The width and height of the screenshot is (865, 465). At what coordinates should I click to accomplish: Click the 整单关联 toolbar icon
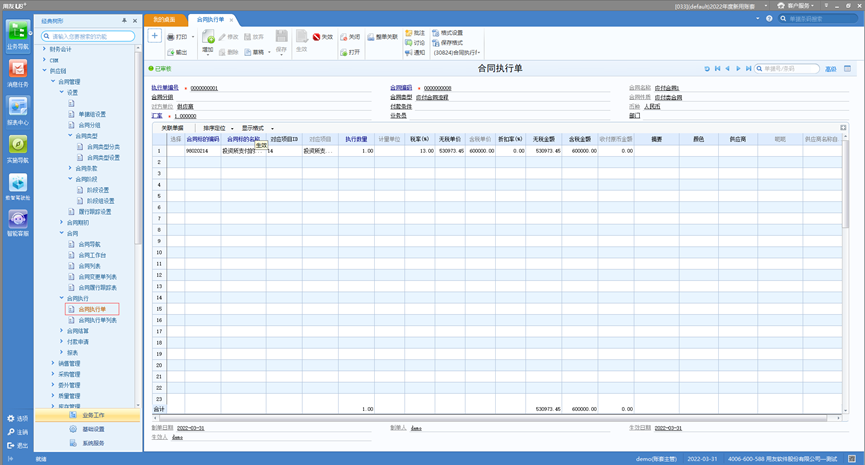pos(371,37)
